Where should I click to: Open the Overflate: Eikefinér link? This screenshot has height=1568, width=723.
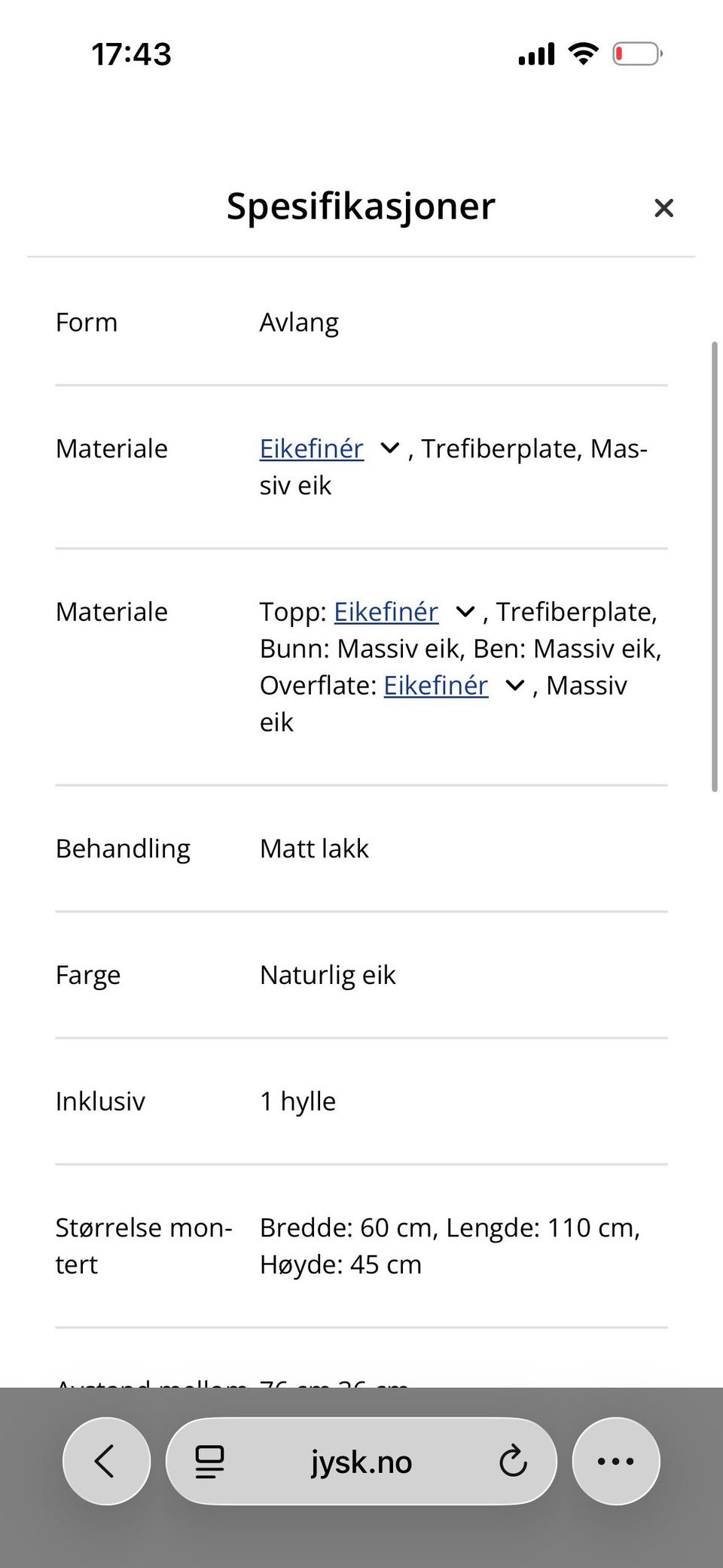coord(436,686)
